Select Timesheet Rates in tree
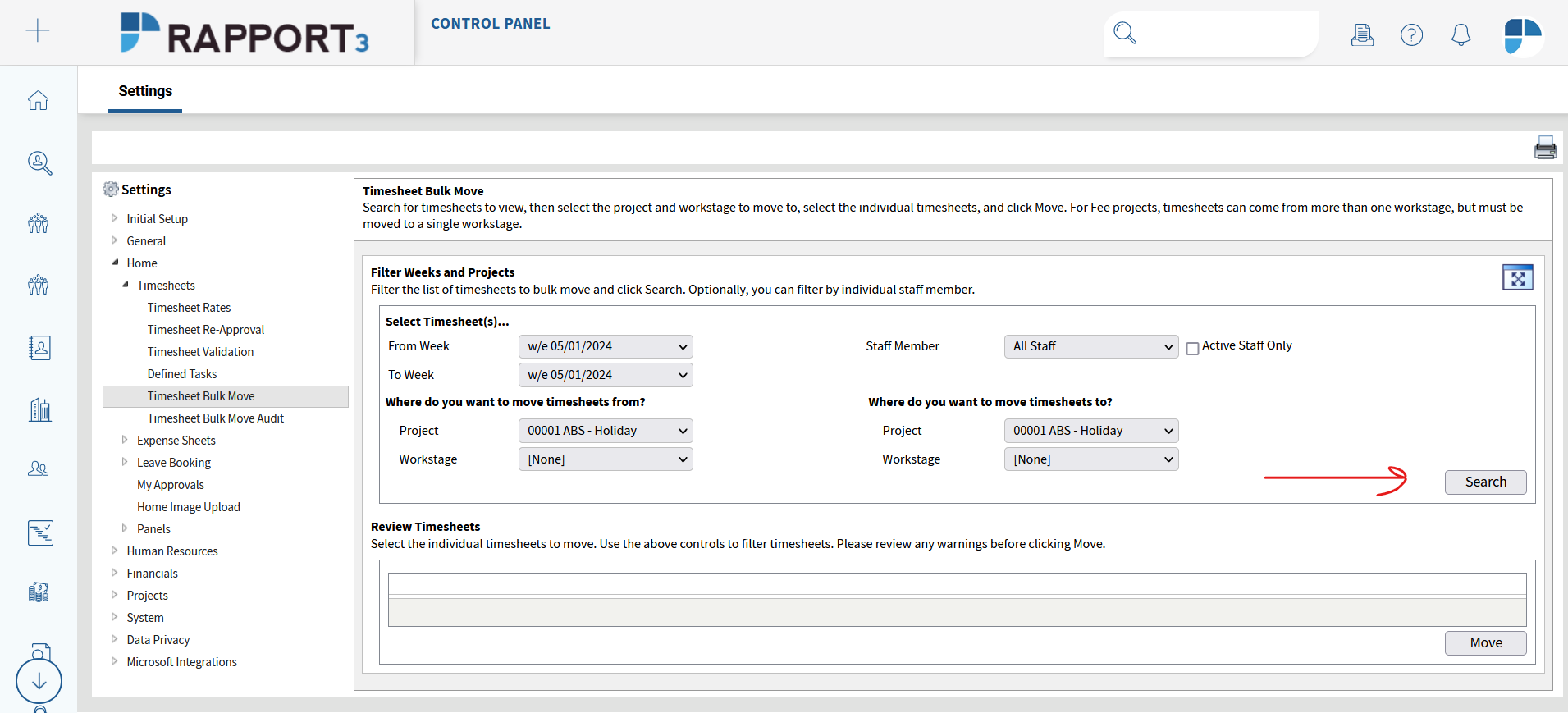Viewport: 1568px width, 713px height. click(x=189, y=308)
